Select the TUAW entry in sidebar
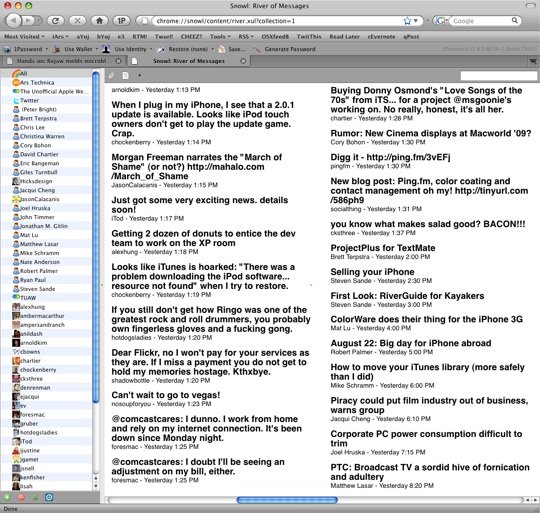The height and width of the screenshot is (513, 540). pos(46,298)
